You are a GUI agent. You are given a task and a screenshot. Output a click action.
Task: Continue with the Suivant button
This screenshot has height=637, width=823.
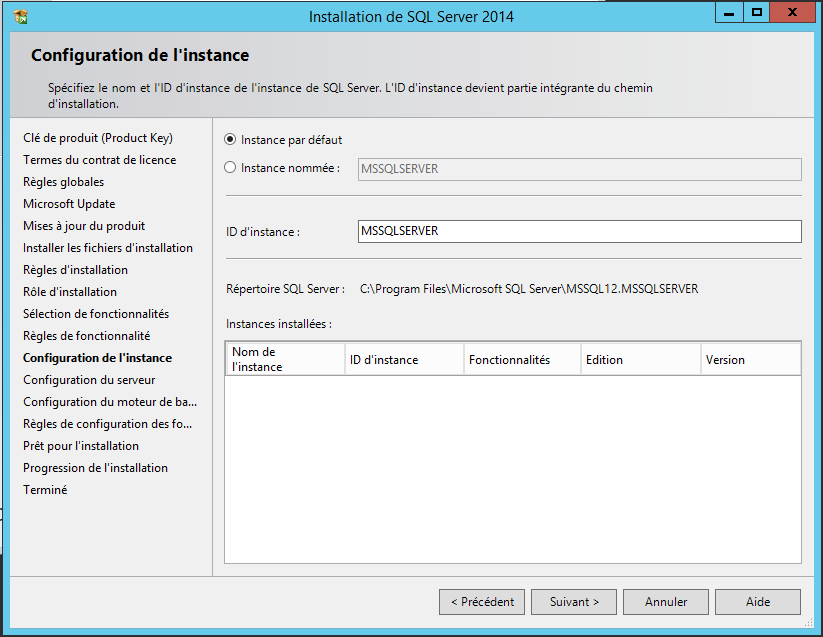tap(574, 602)
